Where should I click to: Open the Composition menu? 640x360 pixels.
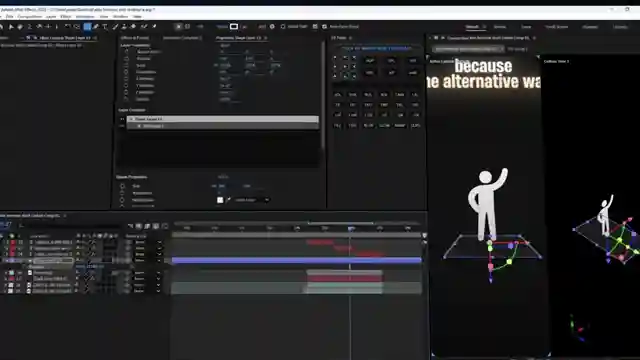coord(30,17)
